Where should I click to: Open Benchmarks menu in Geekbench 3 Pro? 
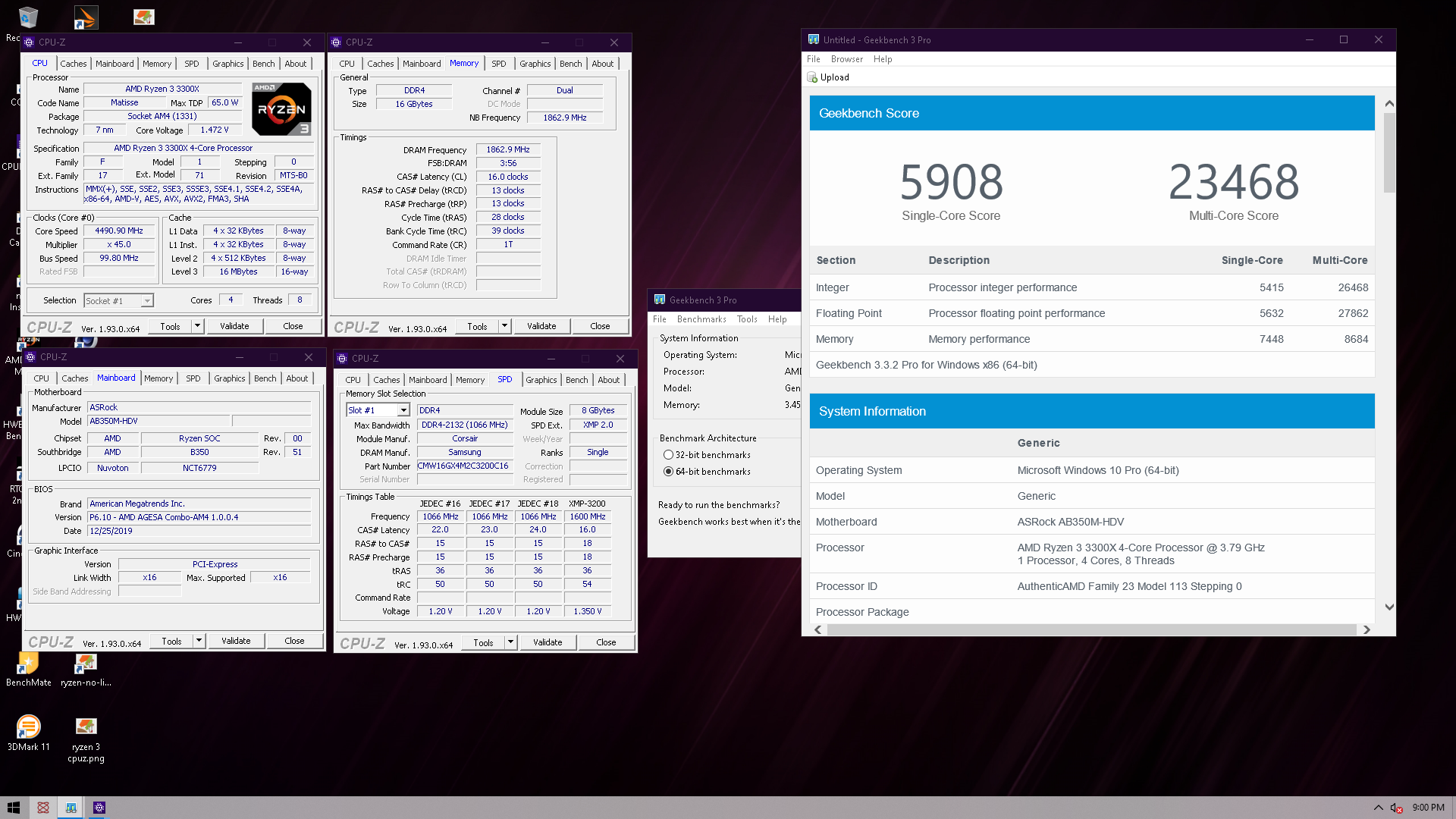[x=701, y=319]
